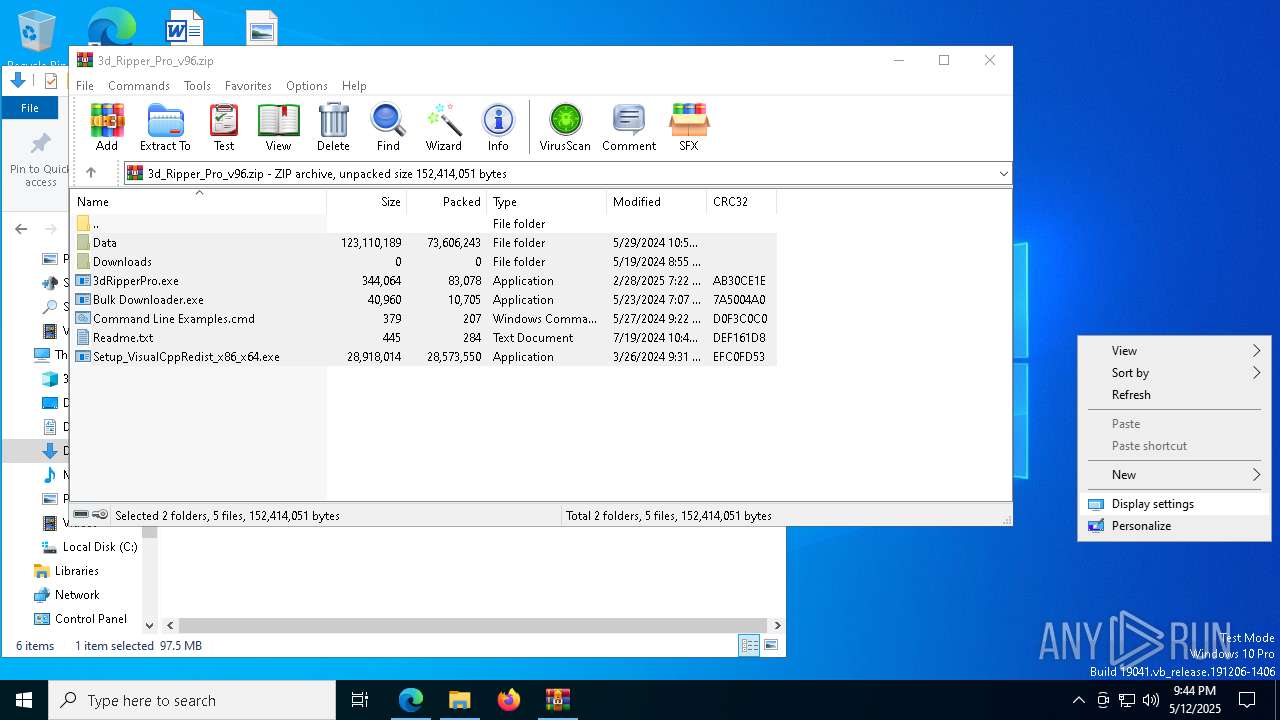Click Explorer back navigation arrow

21,229
